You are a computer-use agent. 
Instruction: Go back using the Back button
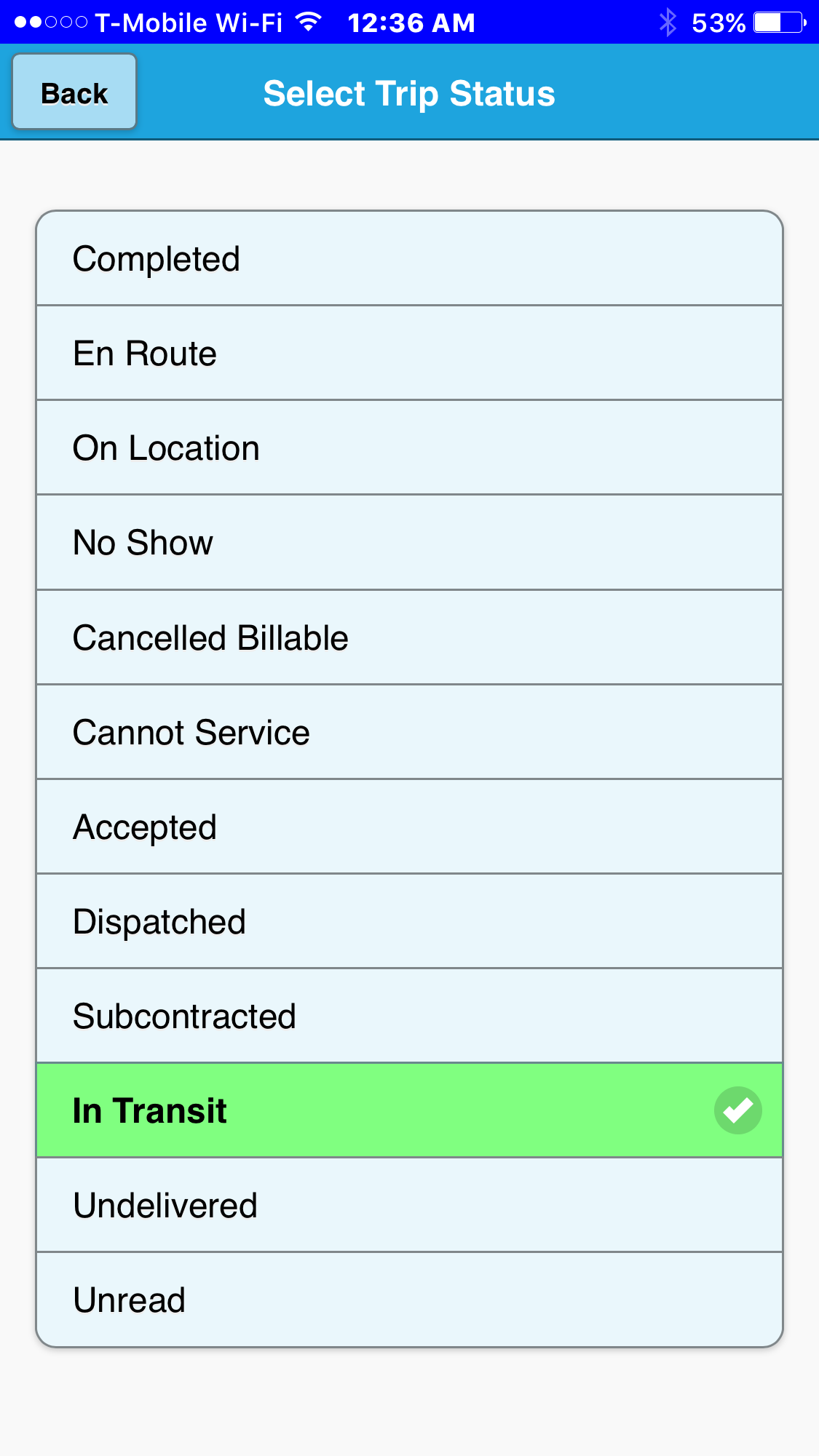[74, 92]
